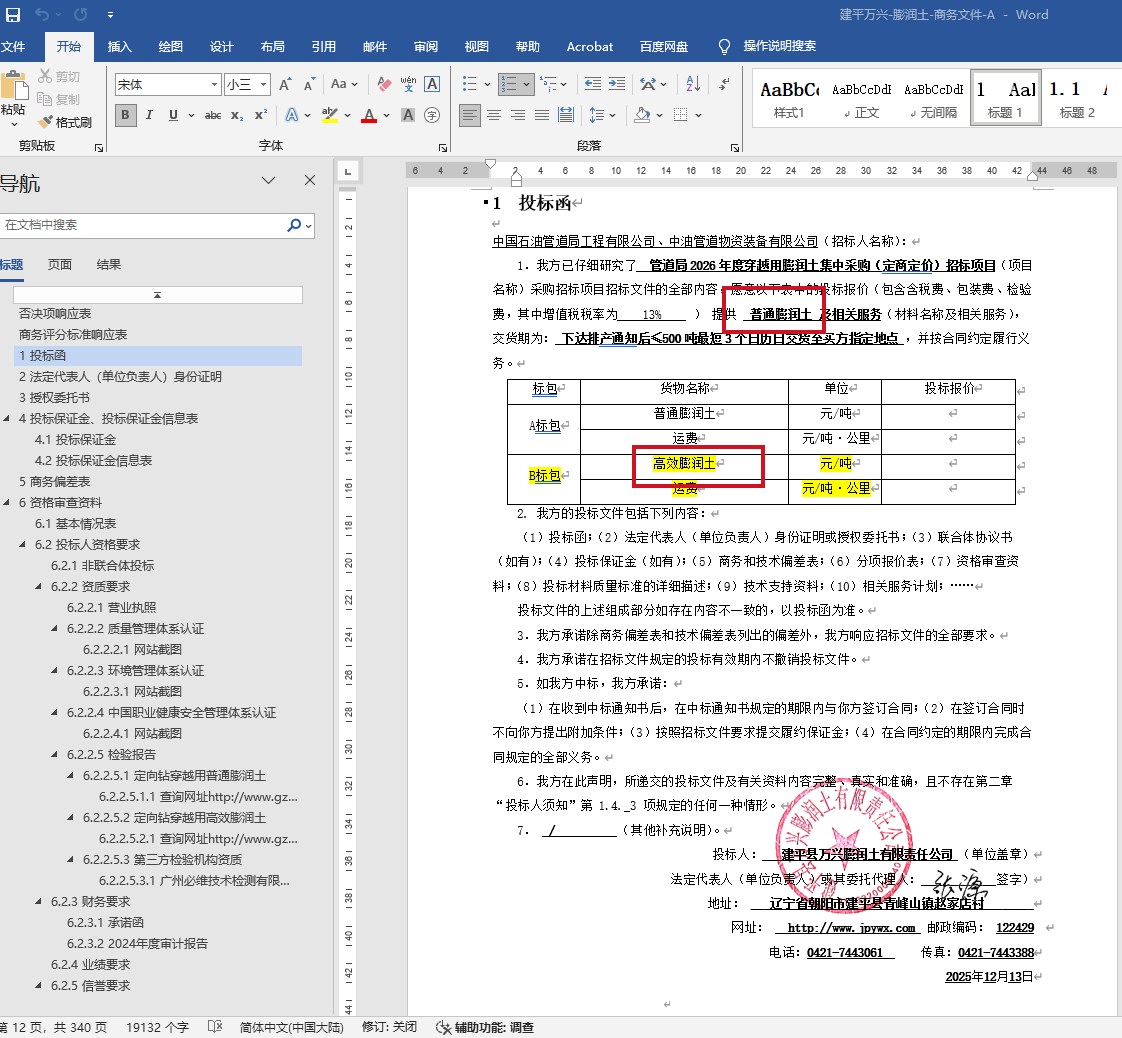Apply strikethrough abc formatting
The width and height of the screenshot is (1122, 1038).
(213, 115)
